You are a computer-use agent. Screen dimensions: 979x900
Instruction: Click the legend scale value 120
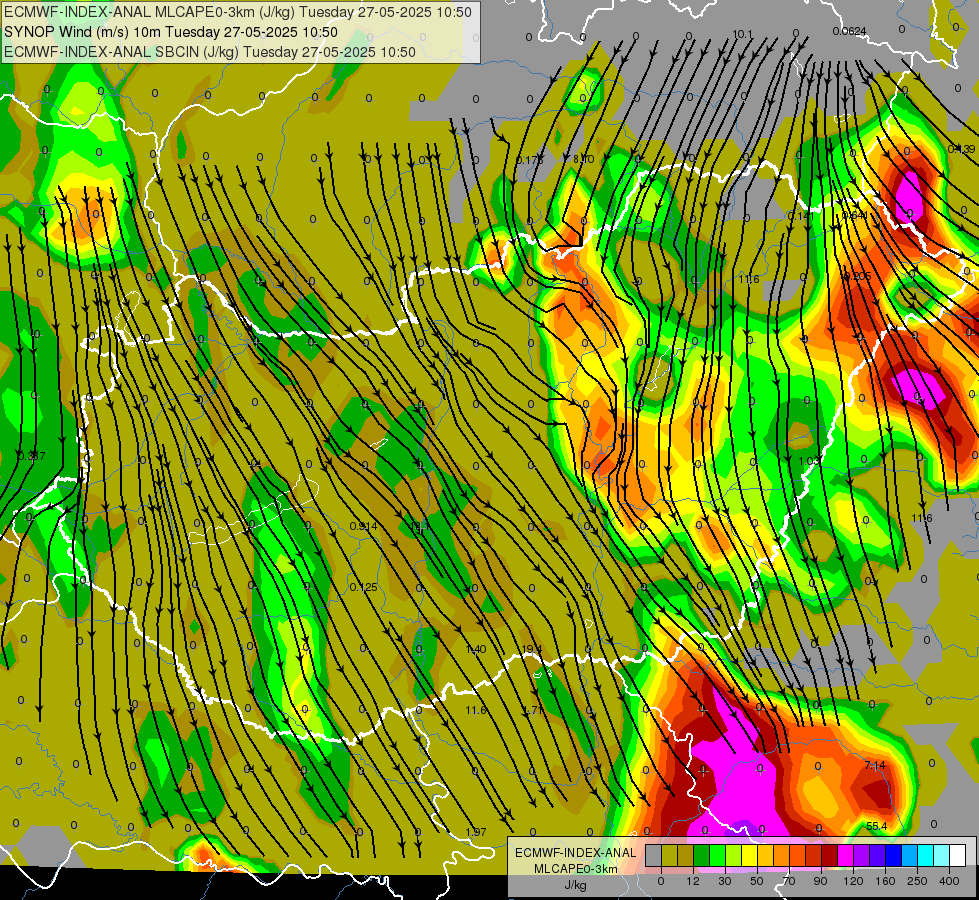[x=853, y=881]
